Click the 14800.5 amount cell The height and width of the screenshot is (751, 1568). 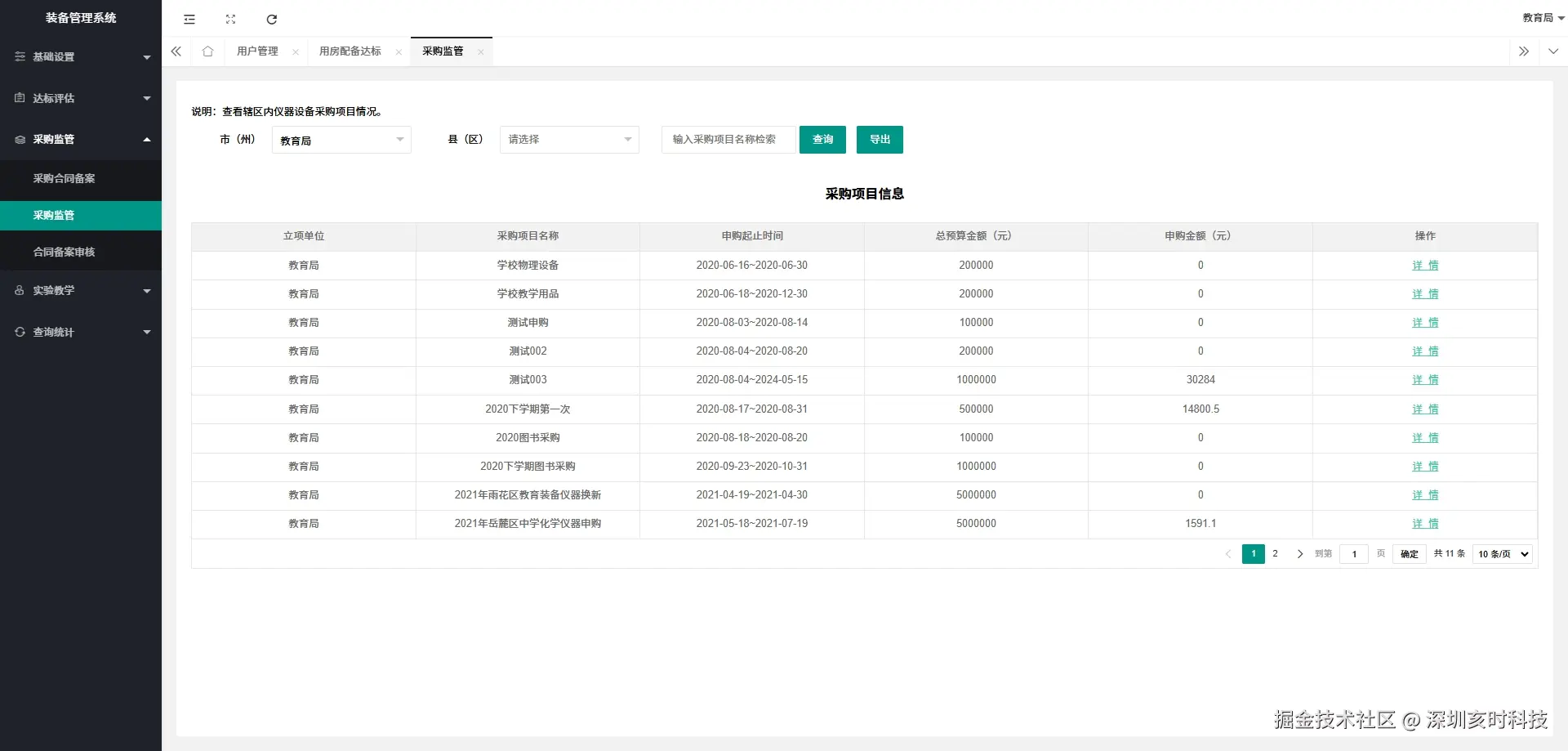[1200, 409]
